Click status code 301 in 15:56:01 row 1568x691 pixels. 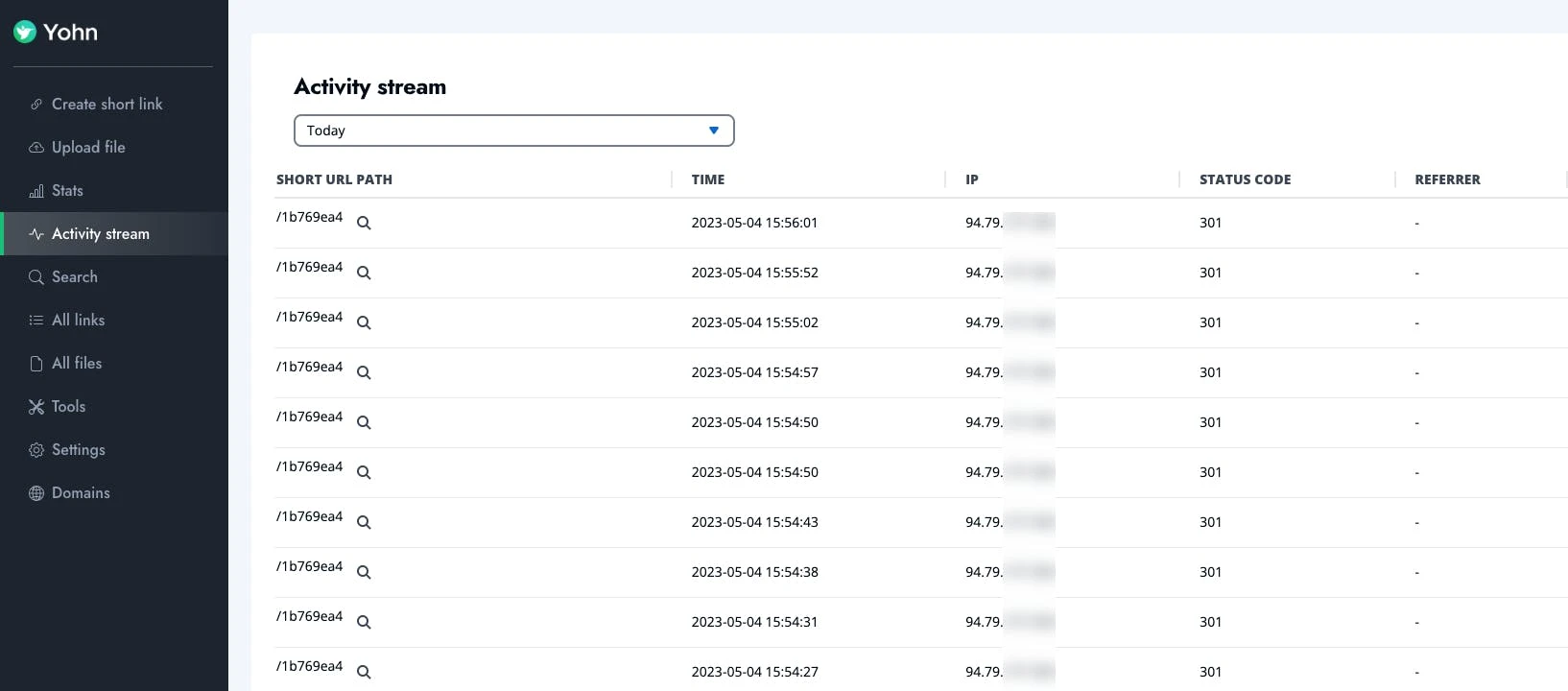1210,223
